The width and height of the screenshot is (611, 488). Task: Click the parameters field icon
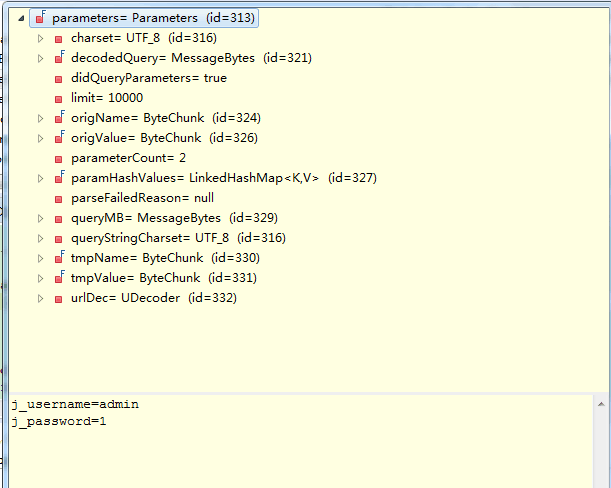(41, 18)
